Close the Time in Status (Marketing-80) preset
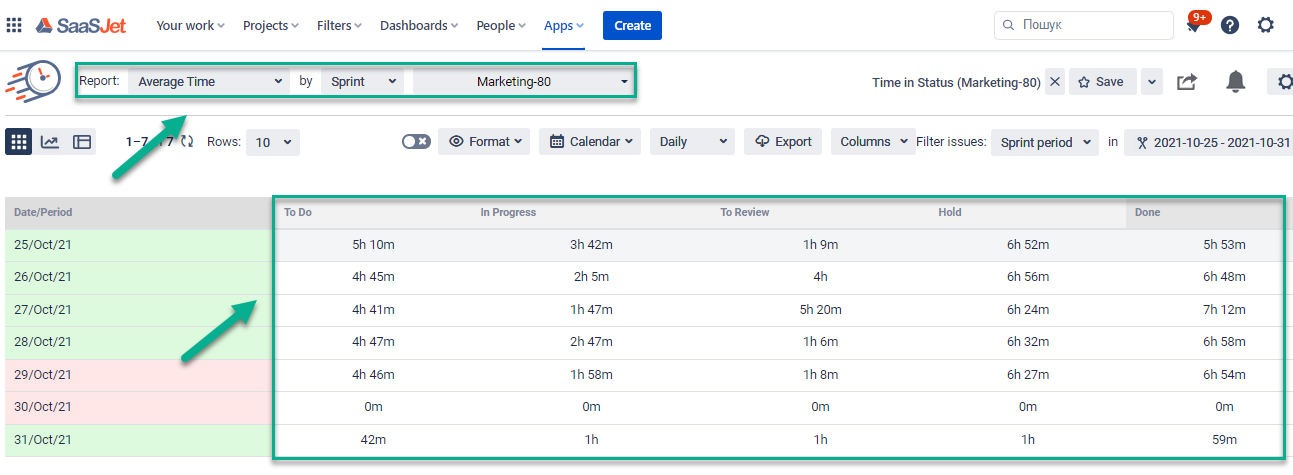This screenshot has width=1293, height=475. (x=1054, y=82)
